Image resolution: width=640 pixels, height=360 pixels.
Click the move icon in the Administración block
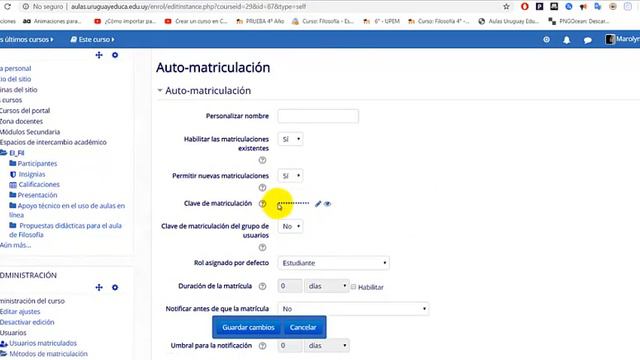point(99,287)
